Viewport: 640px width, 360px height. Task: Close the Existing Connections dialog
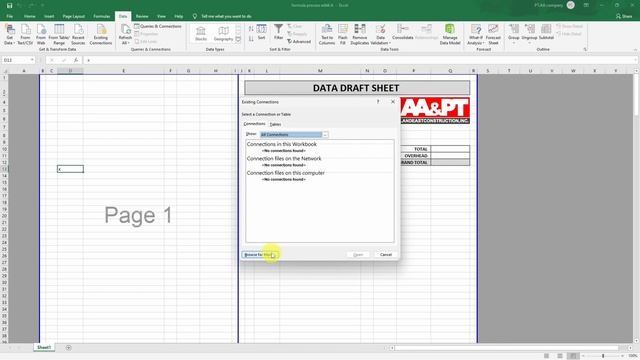click(393, 102)
